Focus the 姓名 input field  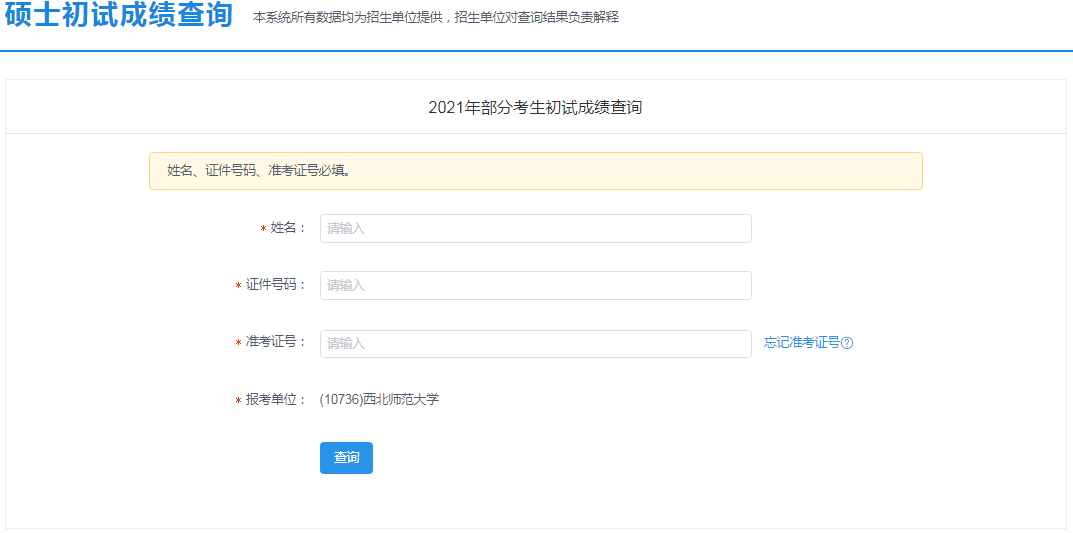(x=536, y=229)
